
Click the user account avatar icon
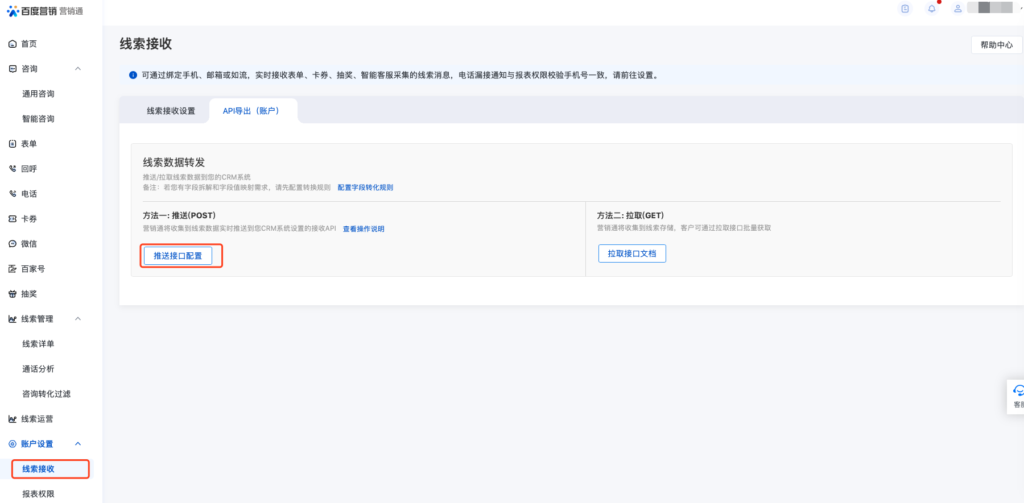tap(958, 9)
